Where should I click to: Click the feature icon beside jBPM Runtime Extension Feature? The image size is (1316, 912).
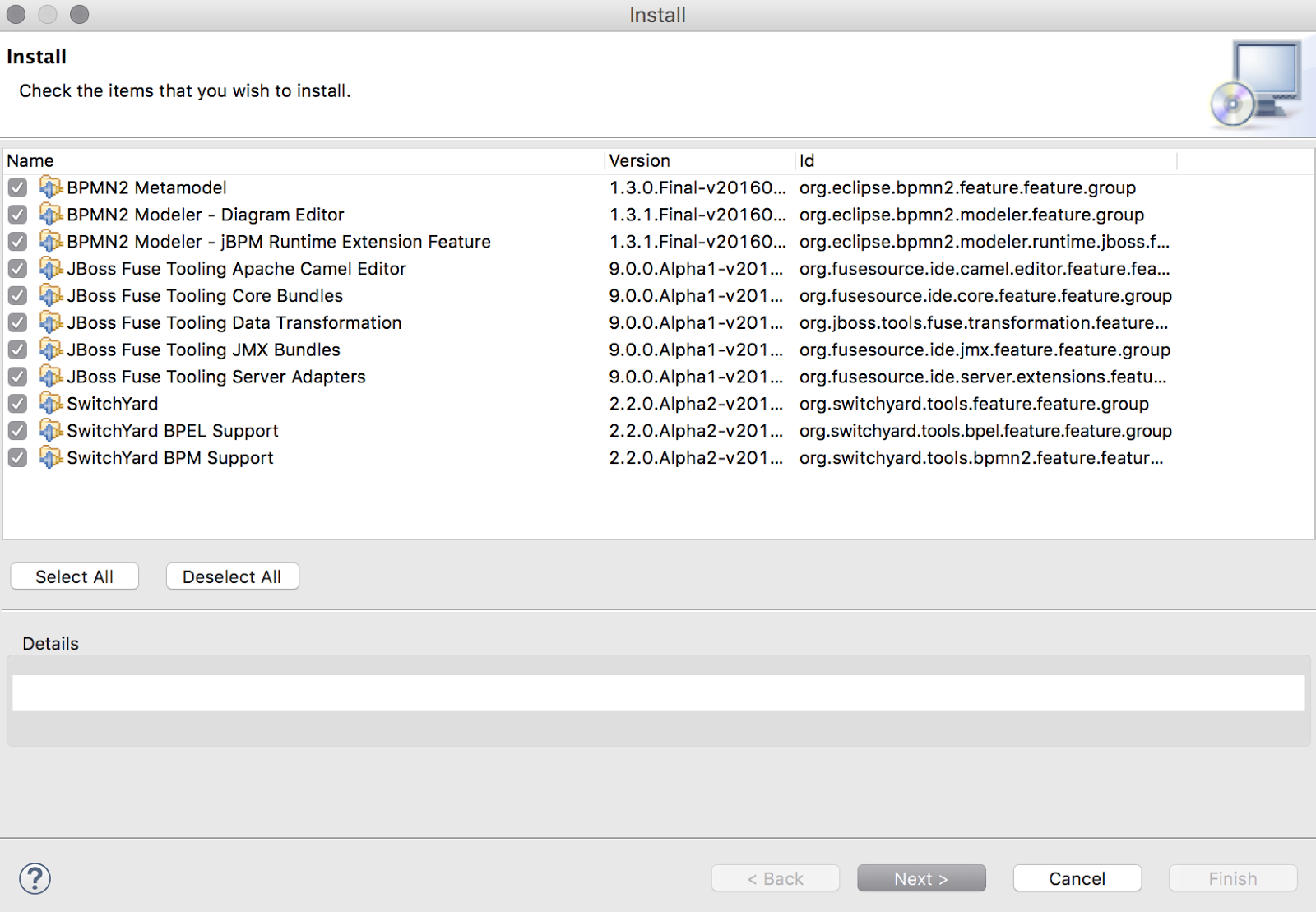point(51,242)
